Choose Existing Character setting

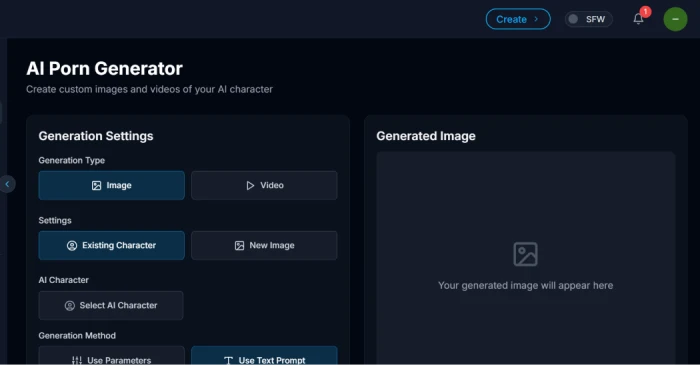[x=112, y=245]
